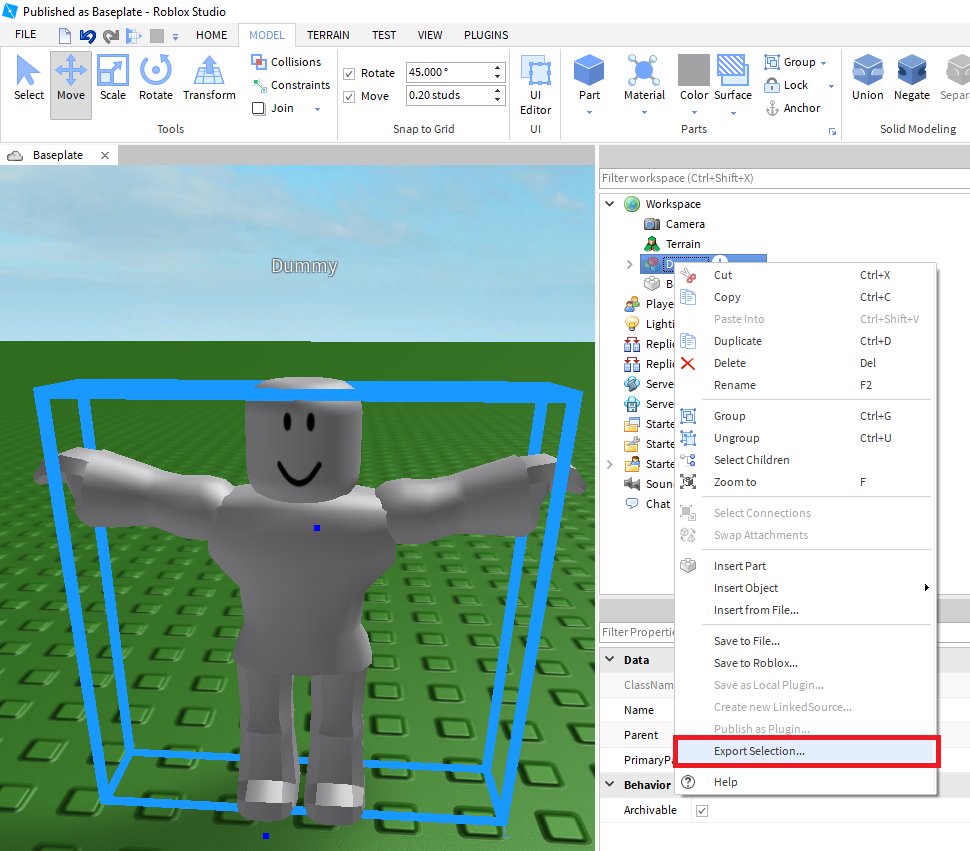Open the Parts group dialog launcher

pos(832,131)
